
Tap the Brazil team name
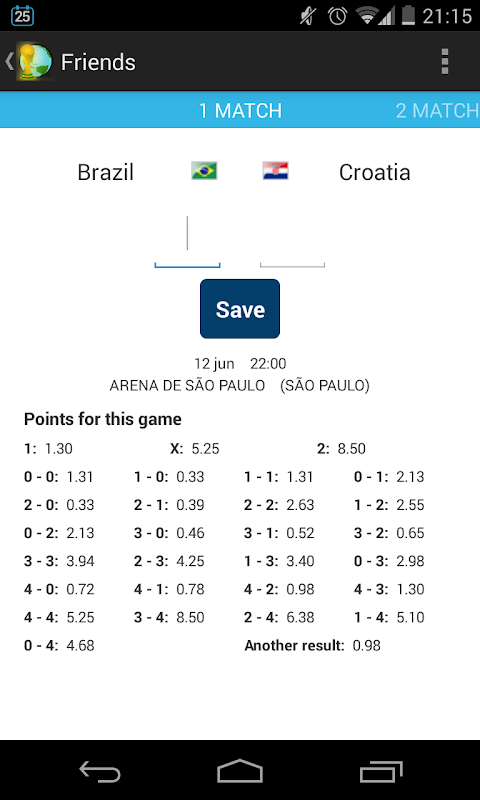click(106, 172)
